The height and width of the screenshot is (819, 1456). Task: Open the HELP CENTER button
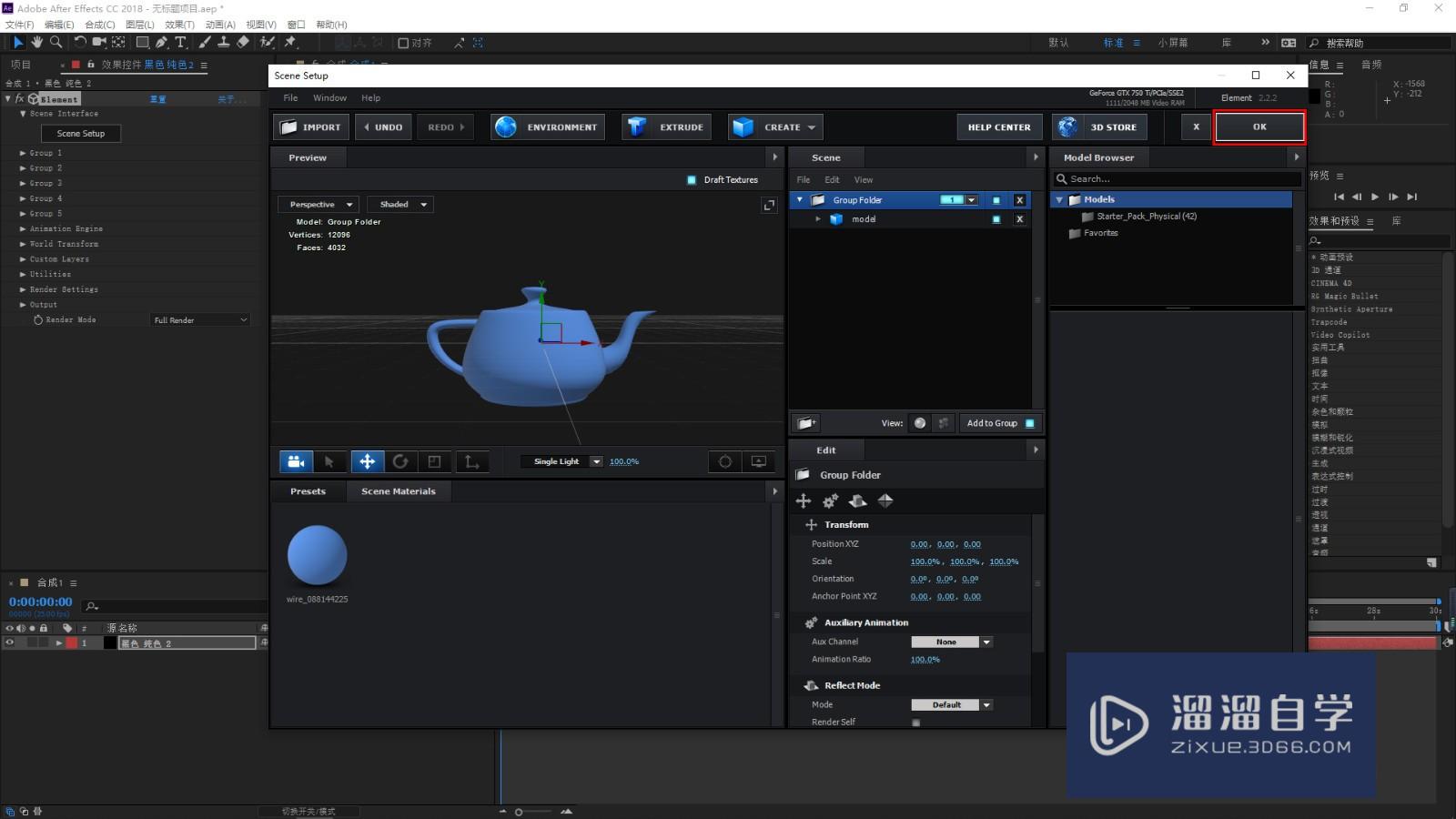[999, 127]
